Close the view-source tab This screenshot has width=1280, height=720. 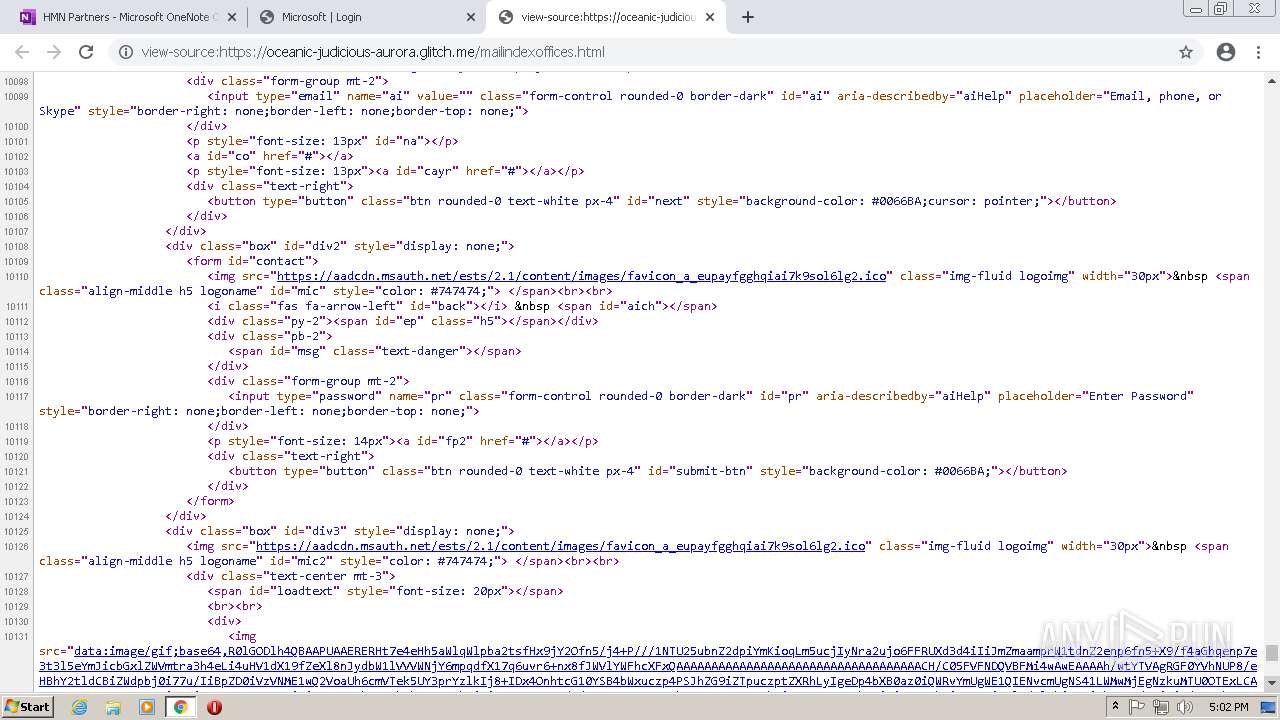711,17
